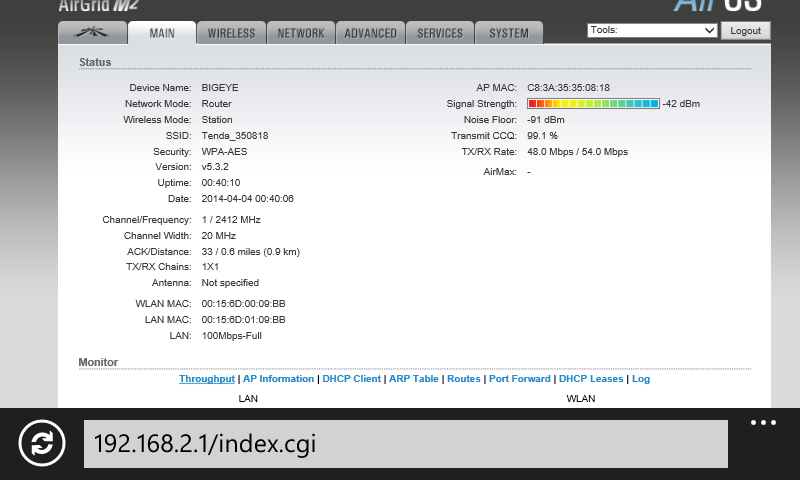The height and width of the screenshot is (480, 800).
Task: Open the browser three-dots menu
Action: [763, 422]
